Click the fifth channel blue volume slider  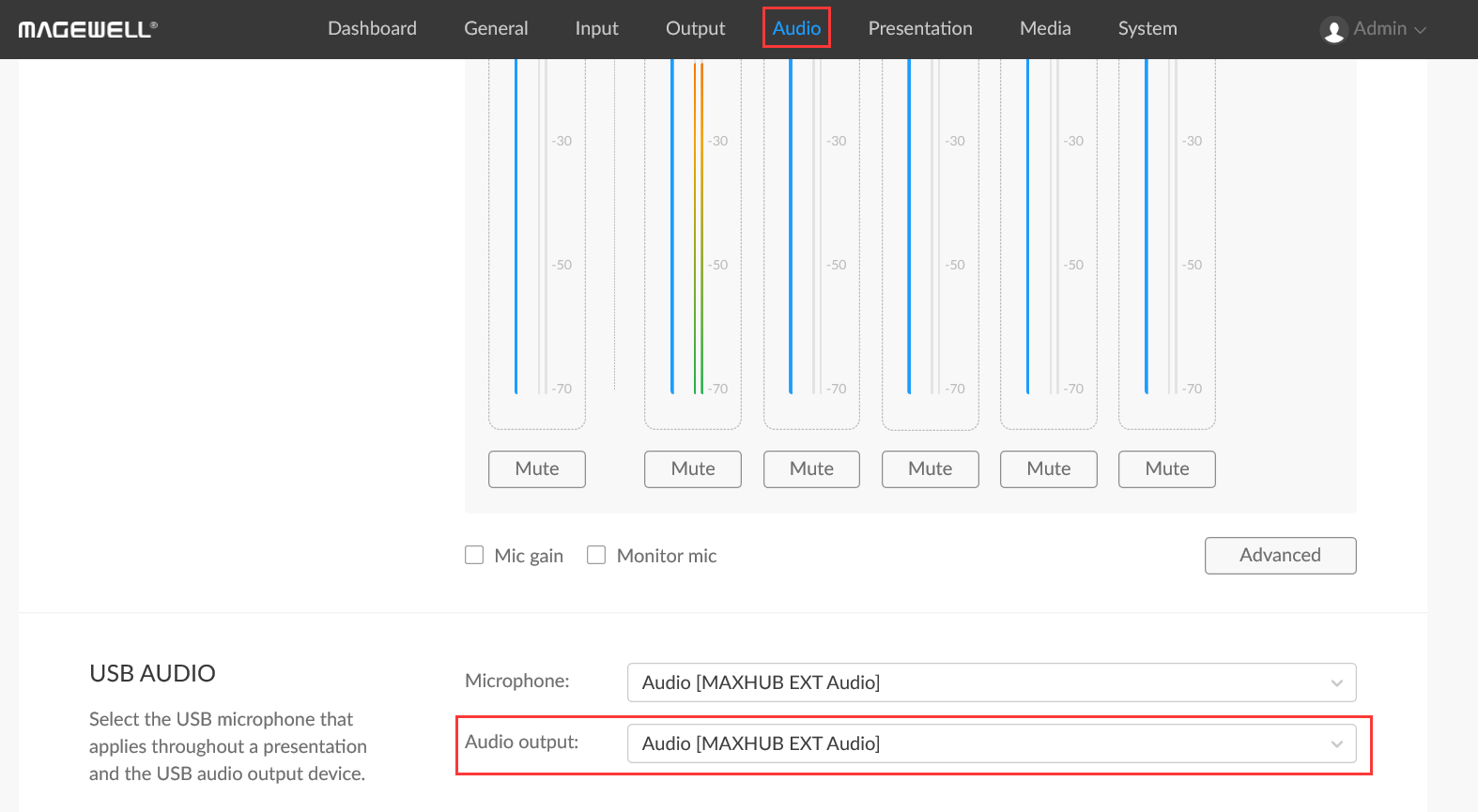click(1027, 226)
